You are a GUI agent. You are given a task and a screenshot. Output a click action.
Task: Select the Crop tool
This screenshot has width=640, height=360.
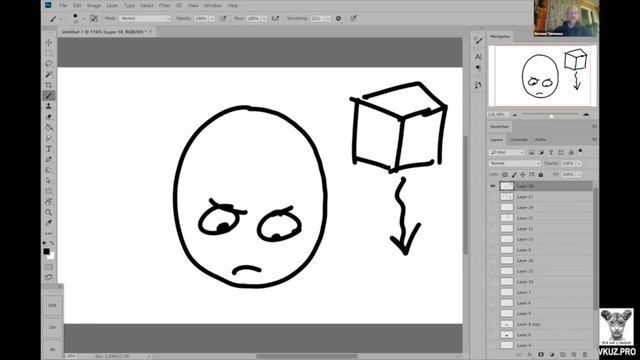click(49, 85)
